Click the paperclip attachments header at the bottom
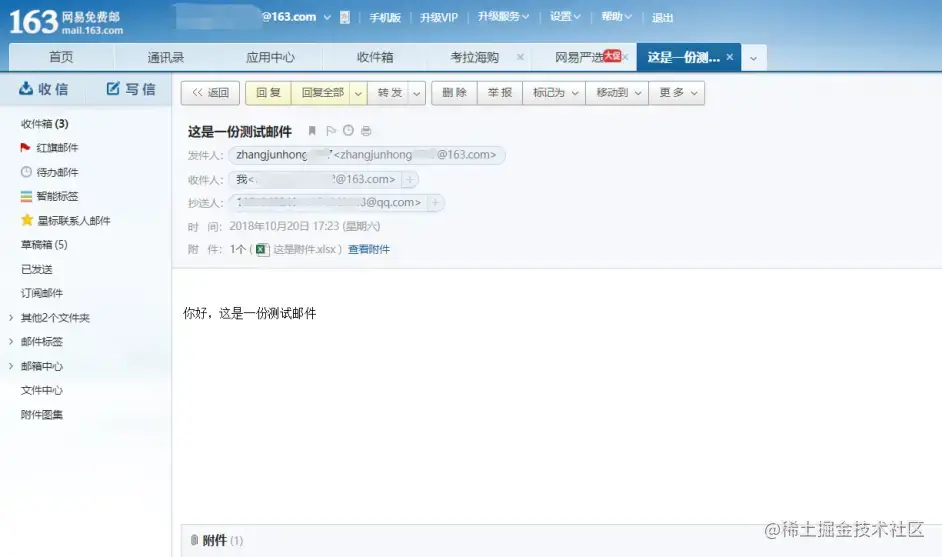Image resolution: width=942 pixels, height=557 pixels. coord(216,540)
